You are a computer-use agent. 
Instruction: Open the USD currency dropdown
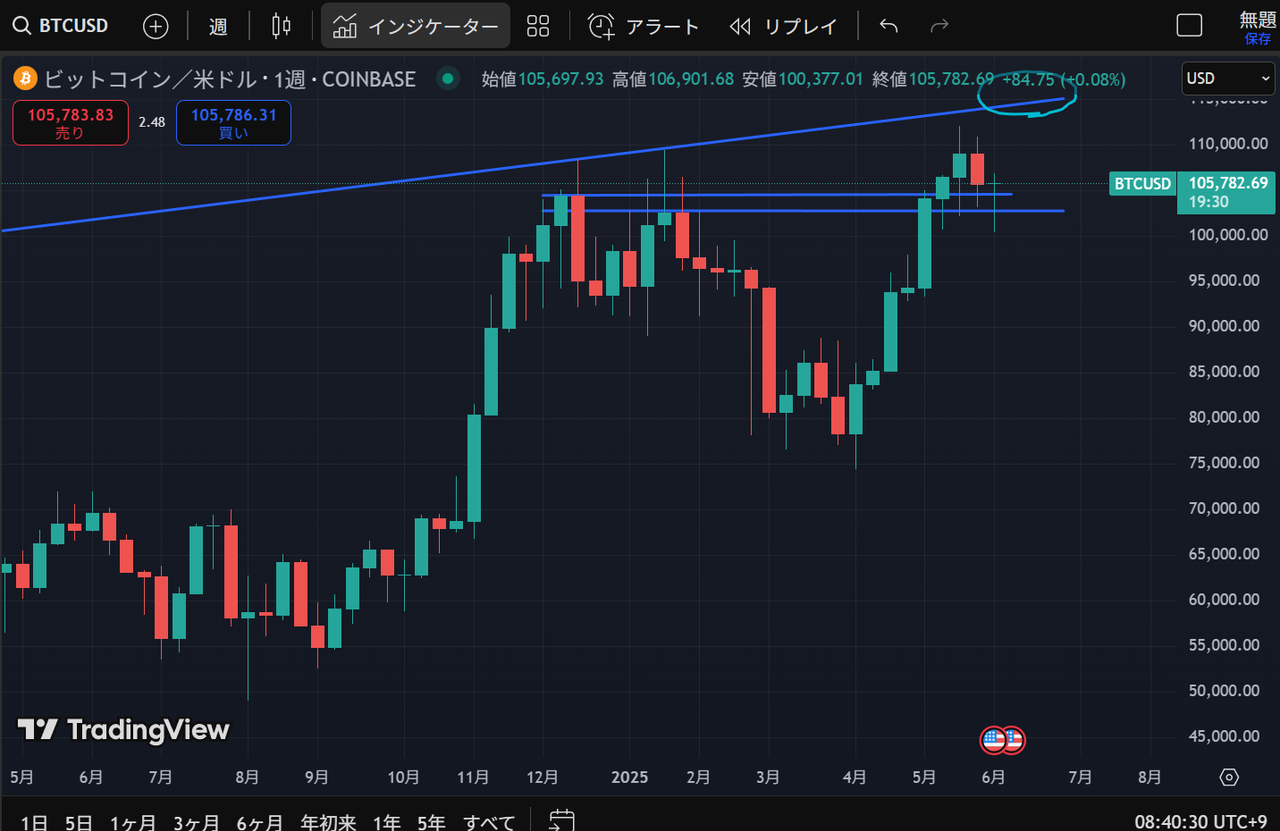coord(1228,78)
